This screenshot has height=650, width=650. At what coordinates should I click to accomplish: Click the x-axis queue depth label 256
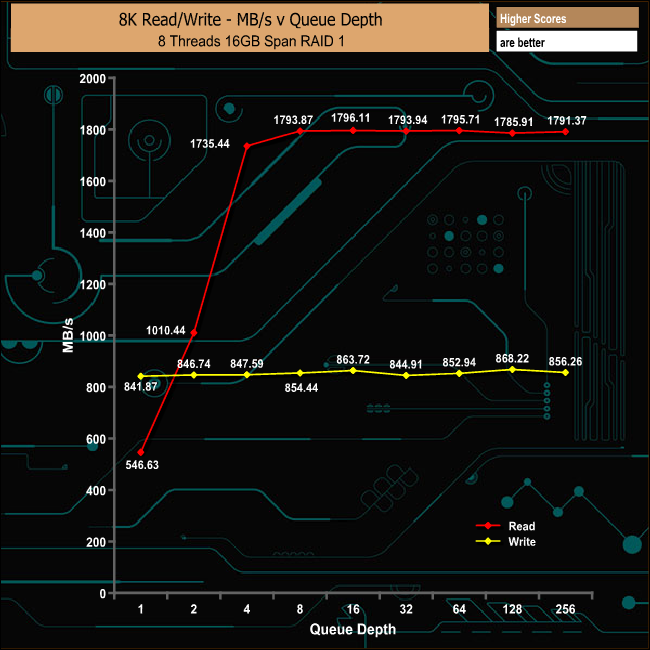565,609
